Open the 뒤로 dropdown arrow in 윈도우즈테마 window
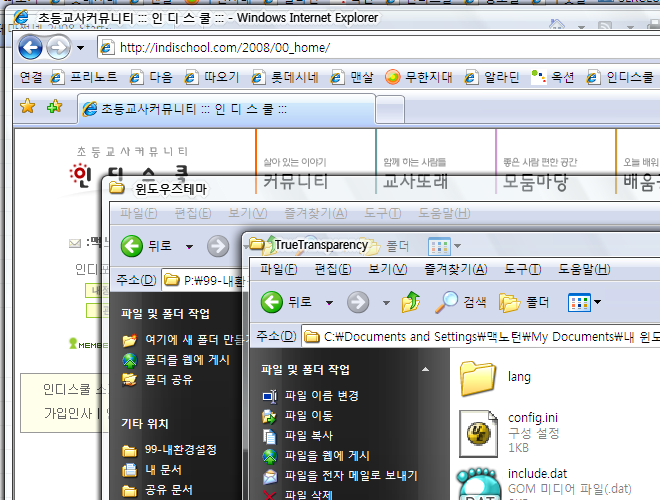 pyautogui.click(x=189, y=247)
